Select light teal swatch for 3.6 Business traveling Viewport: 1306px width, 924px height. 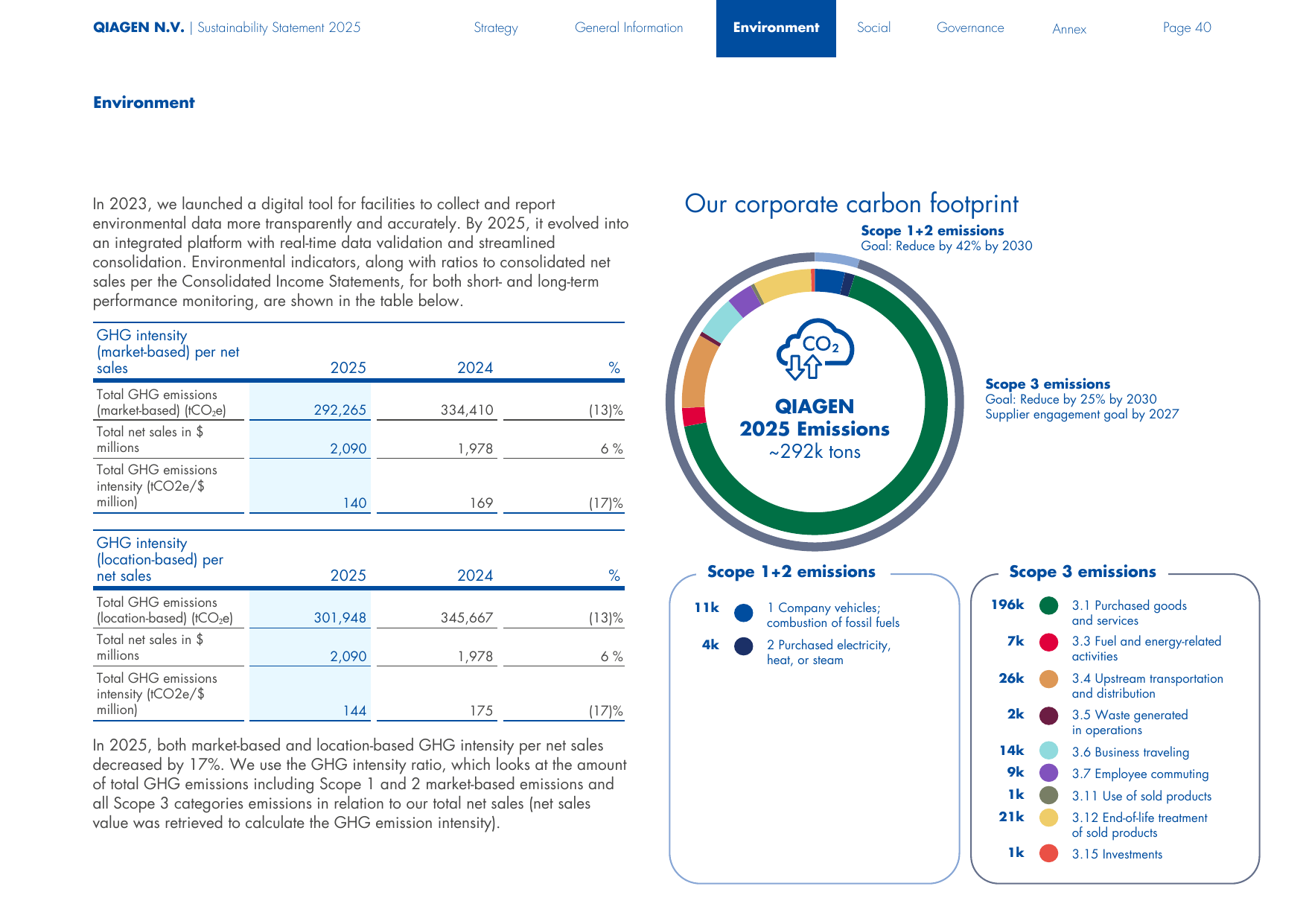(x=1048, y=751)
